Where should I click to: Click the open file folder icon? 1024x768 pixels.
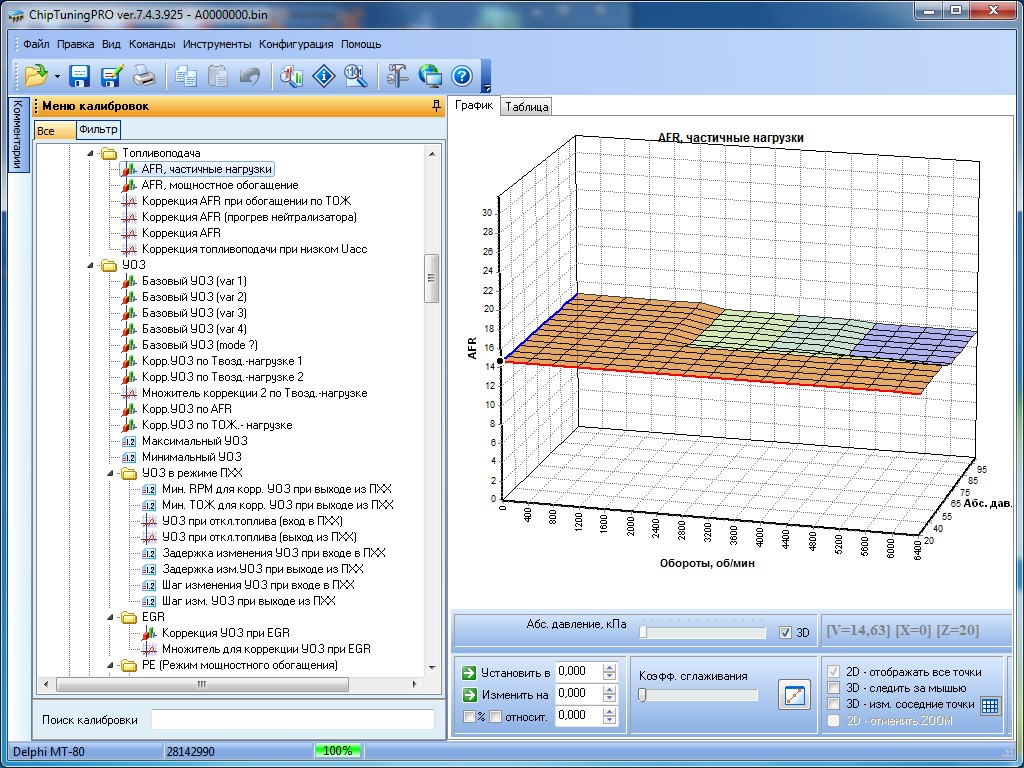[x=36, y=76]
